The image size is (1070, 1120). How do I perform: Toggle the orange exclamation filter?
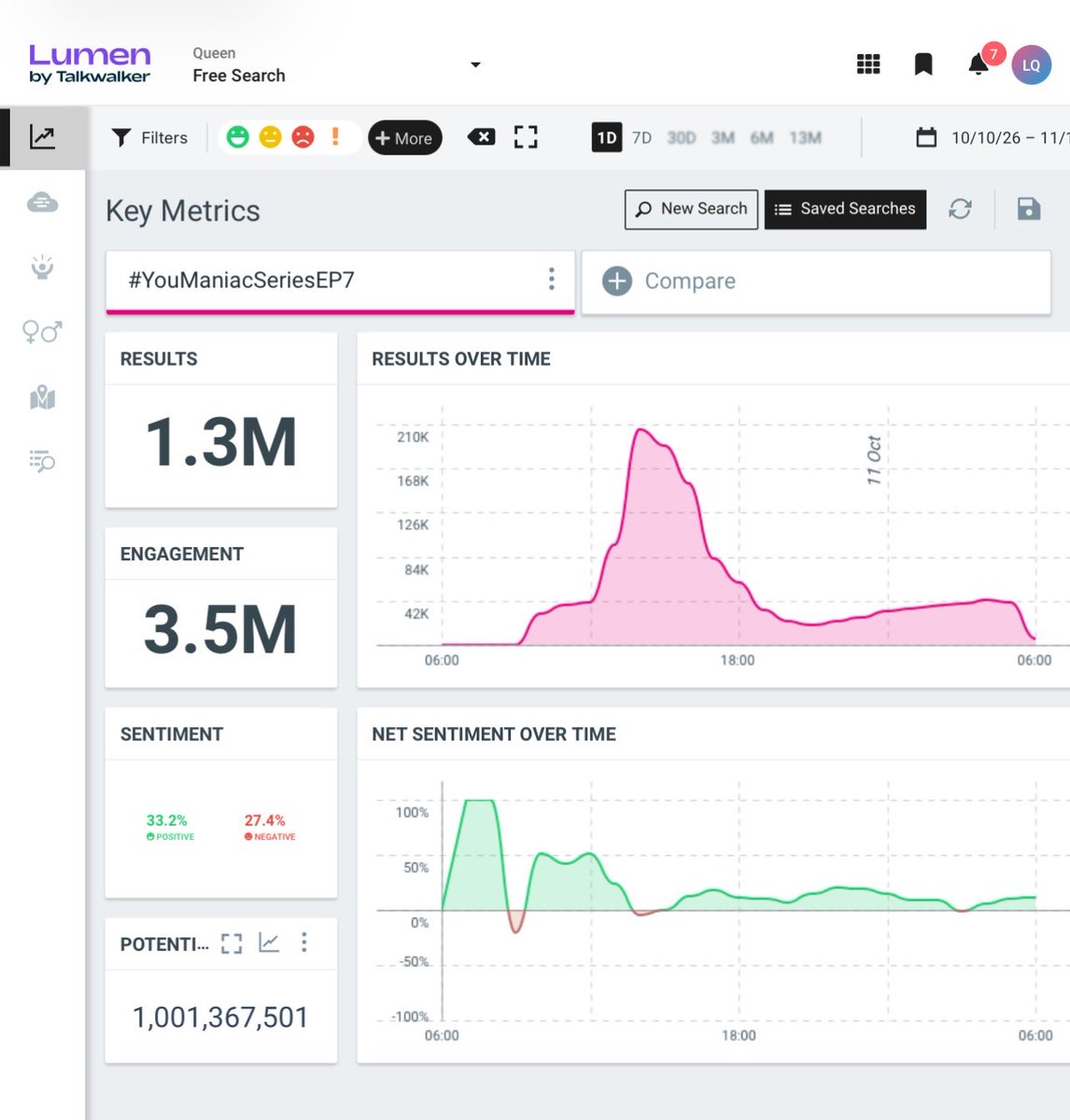click(x=335, y=136)
